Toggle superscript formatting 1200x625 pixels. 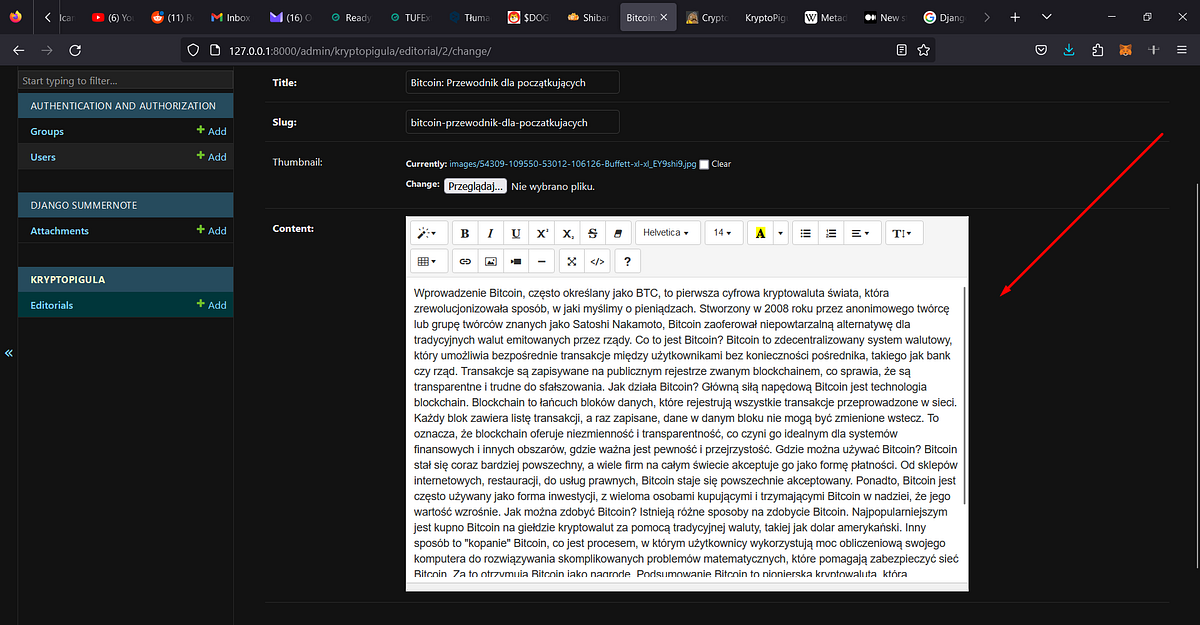click(541, 233)
